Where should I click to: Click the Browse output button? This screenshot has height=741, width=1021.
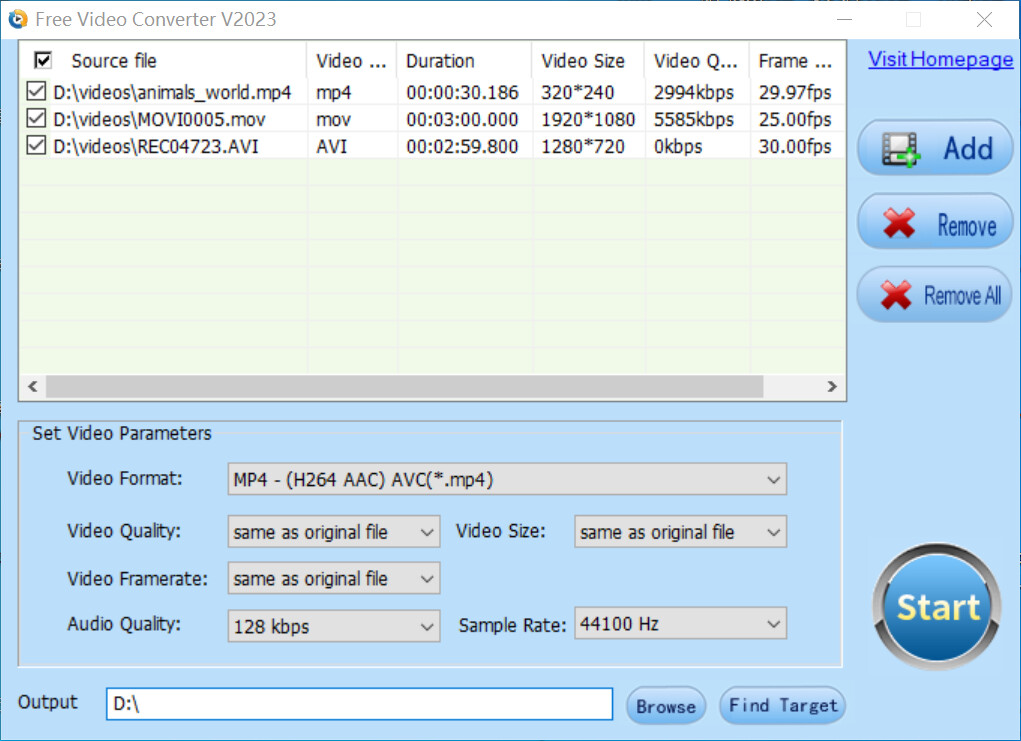pos(665,705)
